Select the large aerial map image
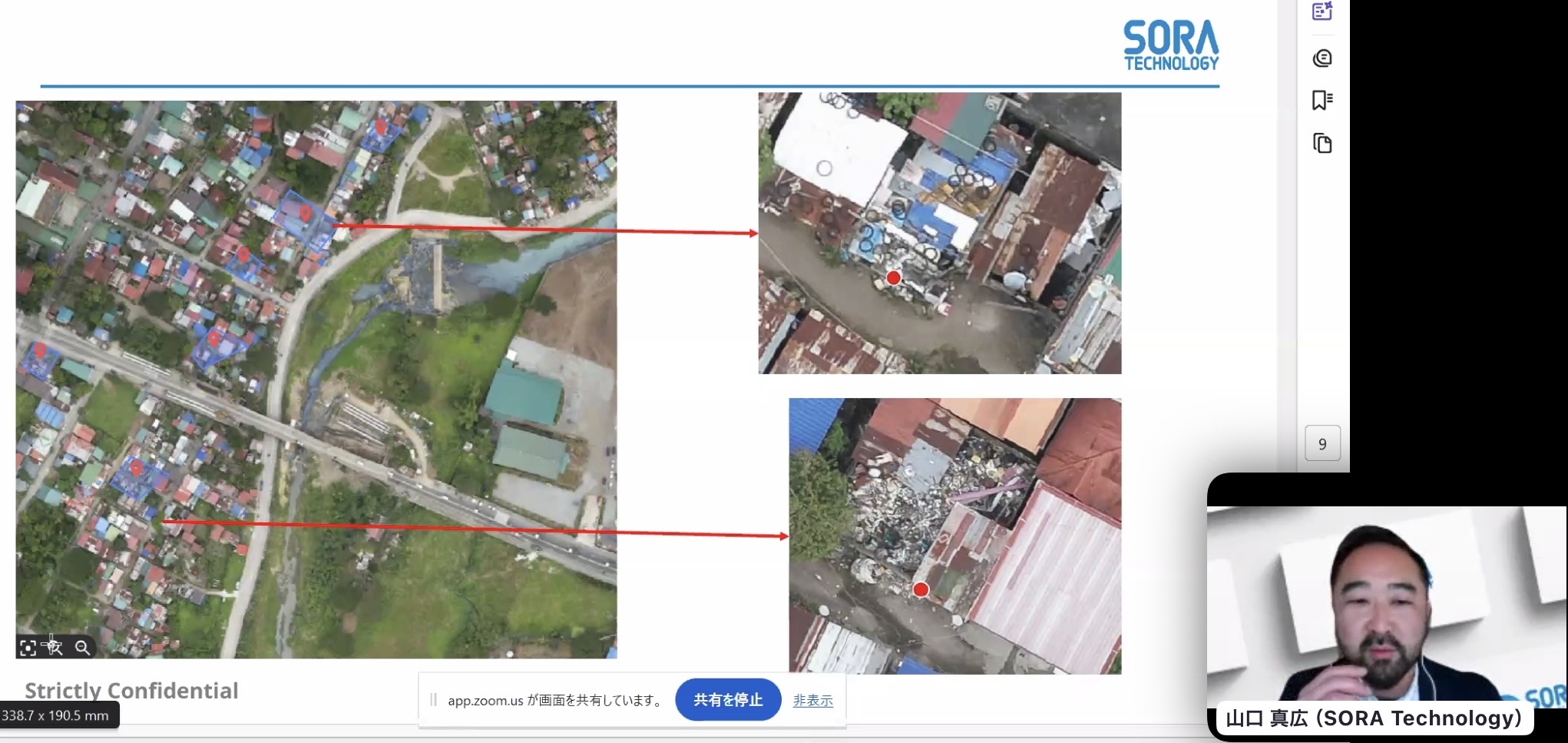This screenshot has width=1568, height=743. pyautogui.click(x=316, y=379)
